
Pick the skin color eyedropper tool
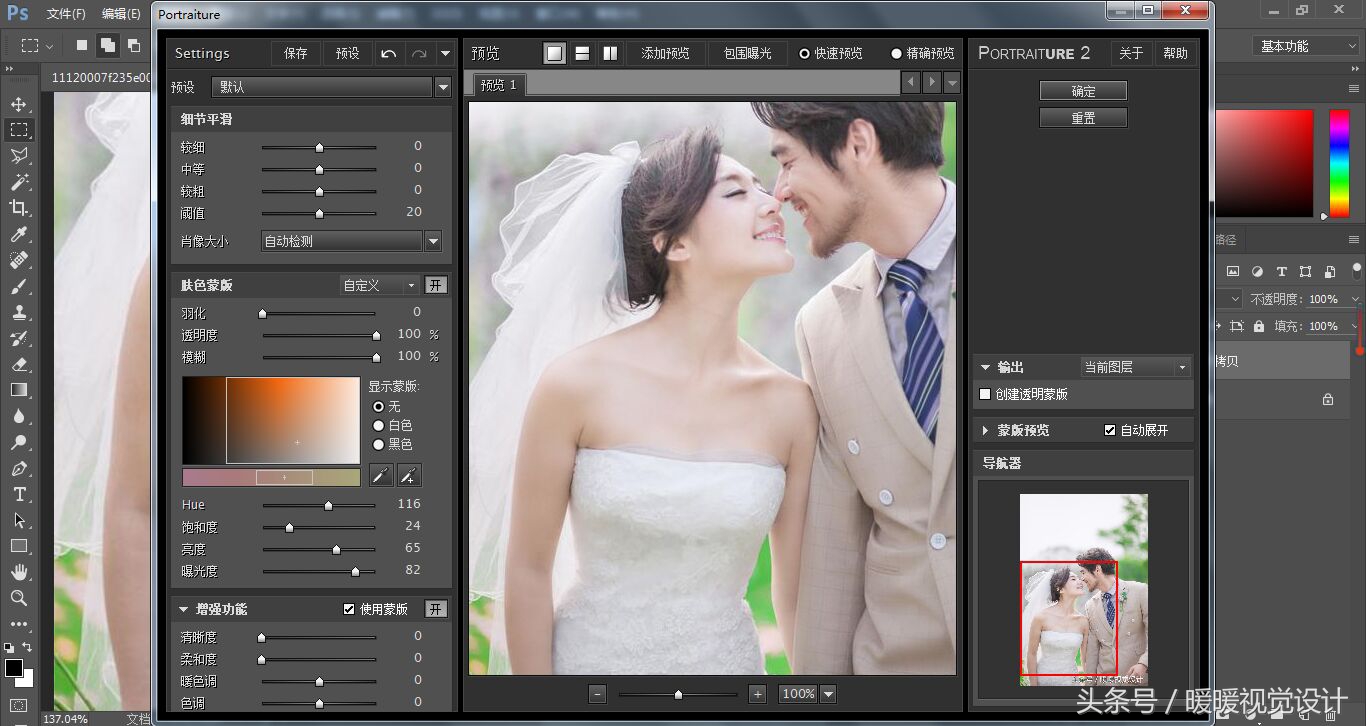[x=380, y=476]
